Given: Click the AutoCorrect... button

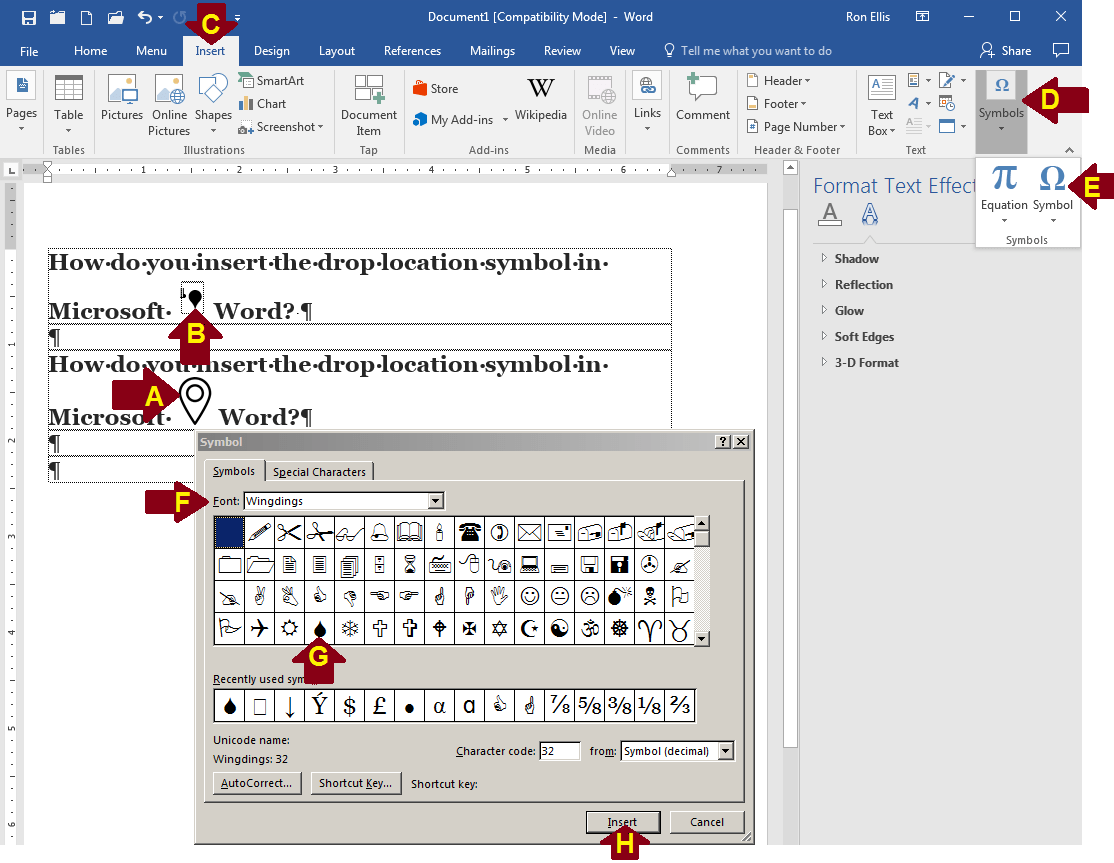Looking at the screenshot, I should coord(256,783).
